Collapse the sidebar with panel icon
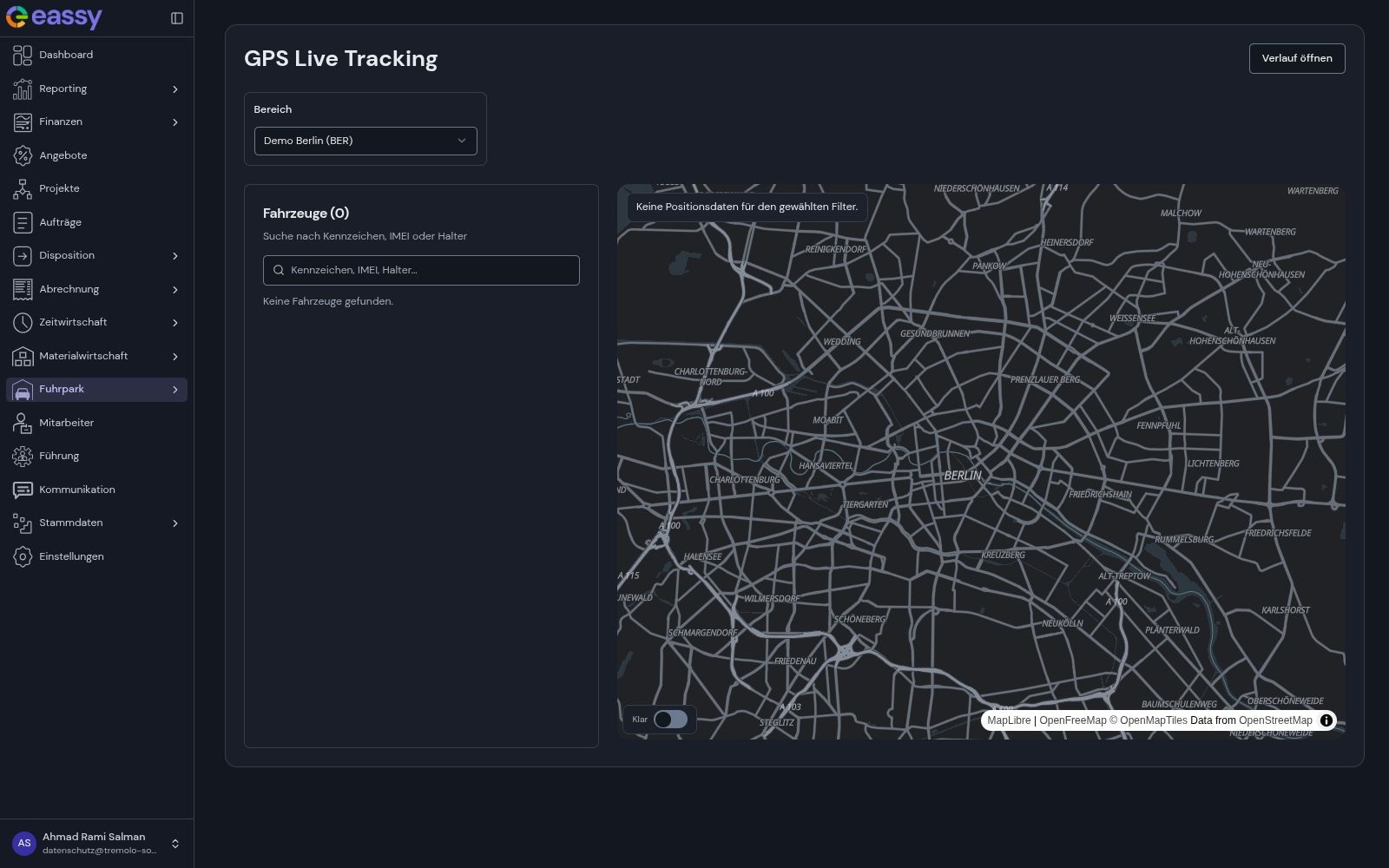Screen dimensions: 1389x868 point(177,18)
